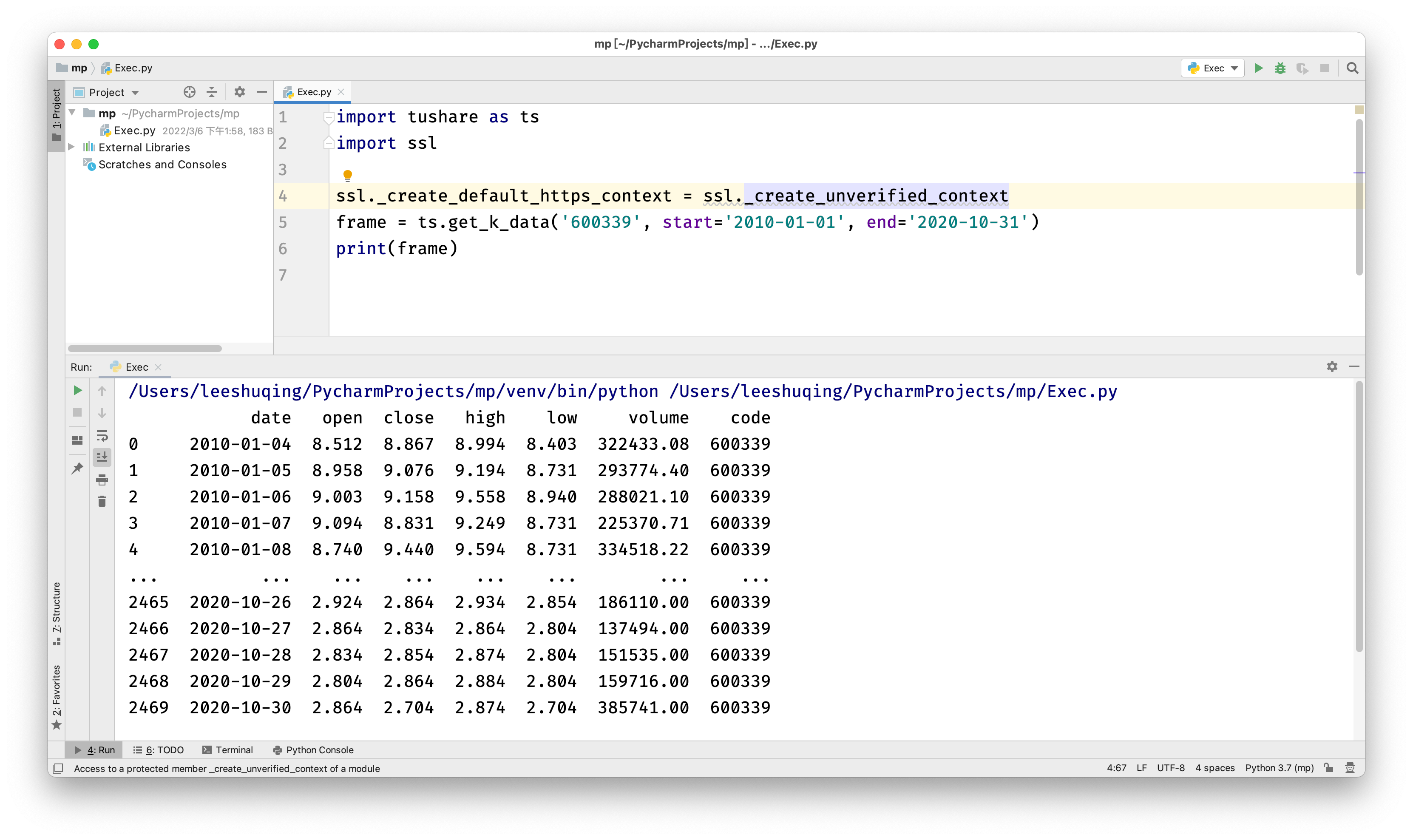Toggle soft-wrap in run console
Screen dimensions: 1413x840
(102, 435)
